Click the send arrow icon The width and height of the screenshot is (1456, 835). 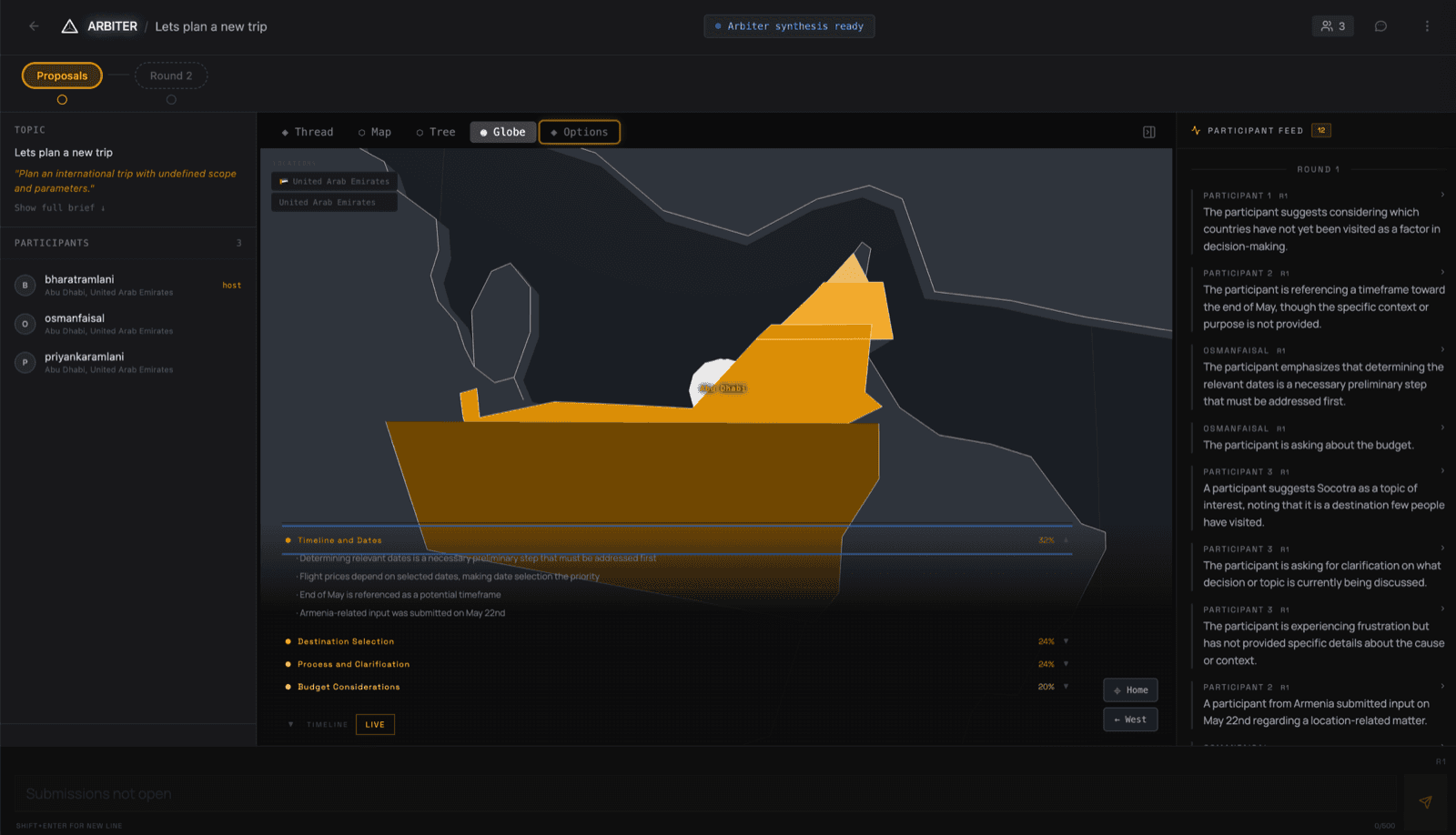click(x=1425, y=801)
